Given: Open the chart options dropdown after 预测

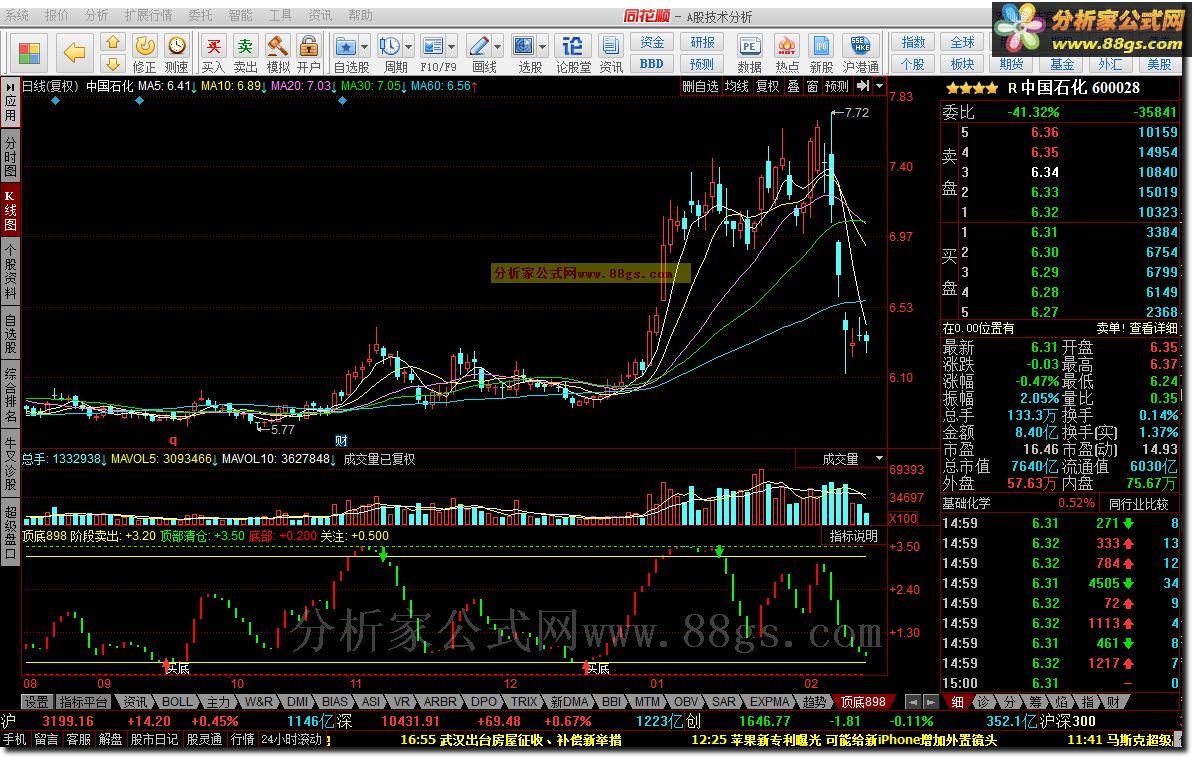Looking at the screenshot, I should 880,87.
